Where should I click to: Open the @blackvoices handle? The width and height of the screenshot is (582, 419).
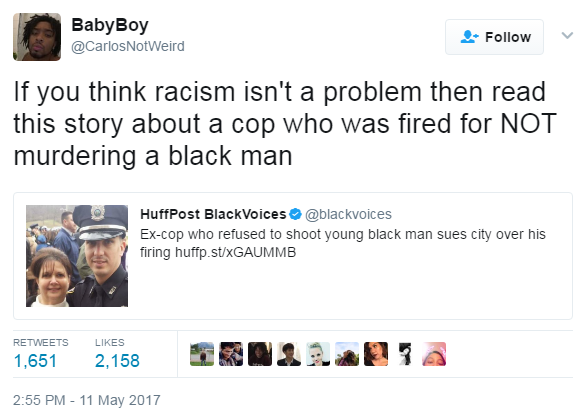348,214
